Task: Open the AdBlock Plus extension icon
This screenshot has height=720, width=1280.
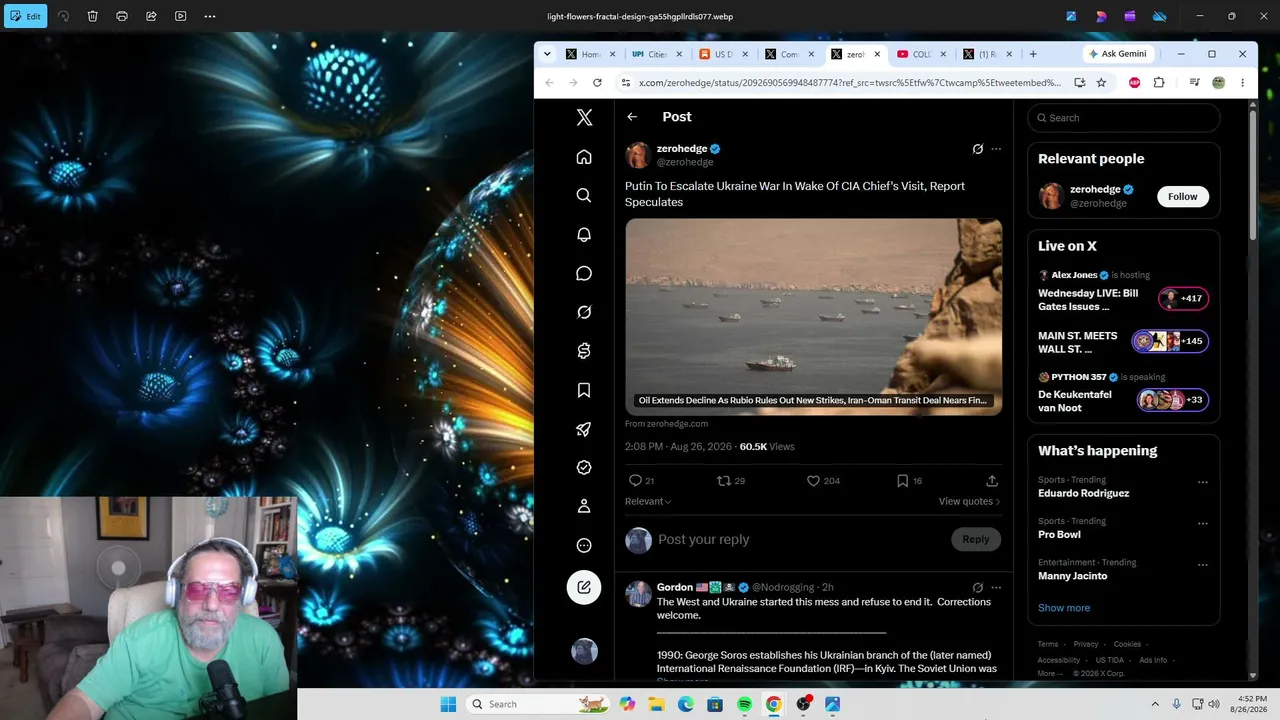Action: tap(1135, 83)
